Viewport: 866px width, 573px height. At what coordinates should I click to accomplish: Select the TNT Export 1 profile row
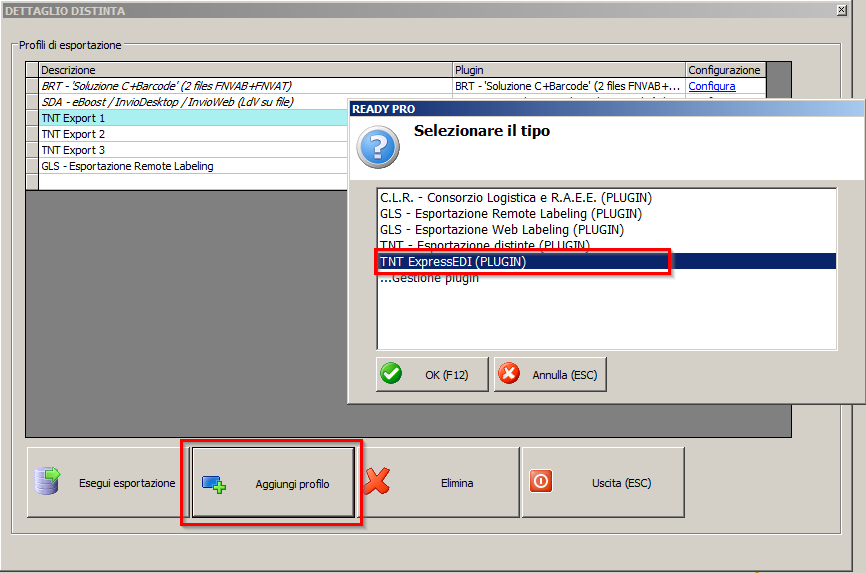[x=193, y=118]
